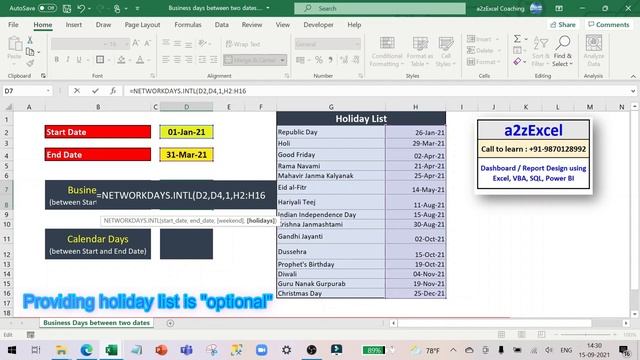Cancel the formula entry with the X icon

(x=77, y=91)
